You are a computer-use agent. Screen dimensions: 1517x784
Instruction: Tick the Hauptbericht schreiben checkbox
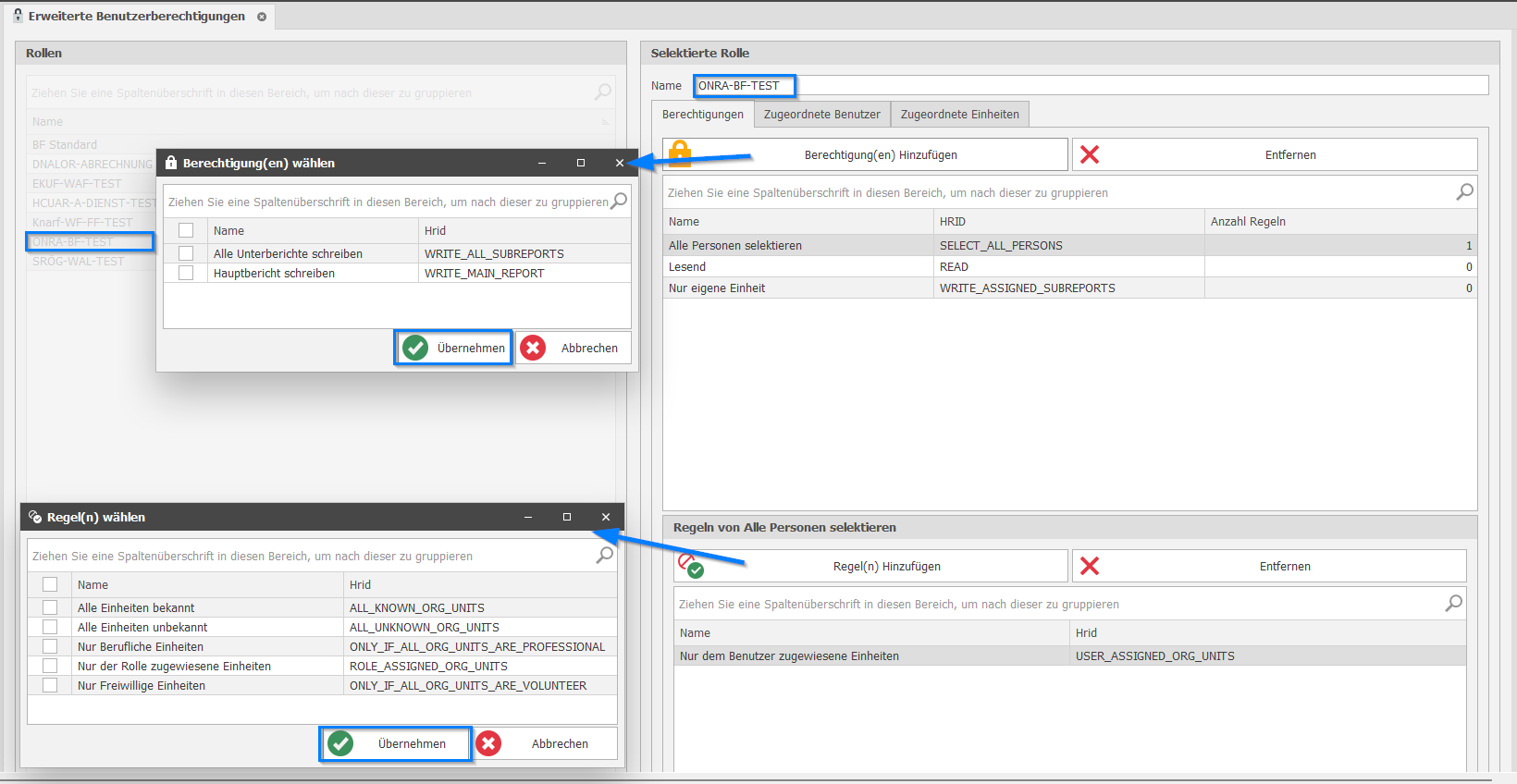pyautogui.click(x=186, y=273)
